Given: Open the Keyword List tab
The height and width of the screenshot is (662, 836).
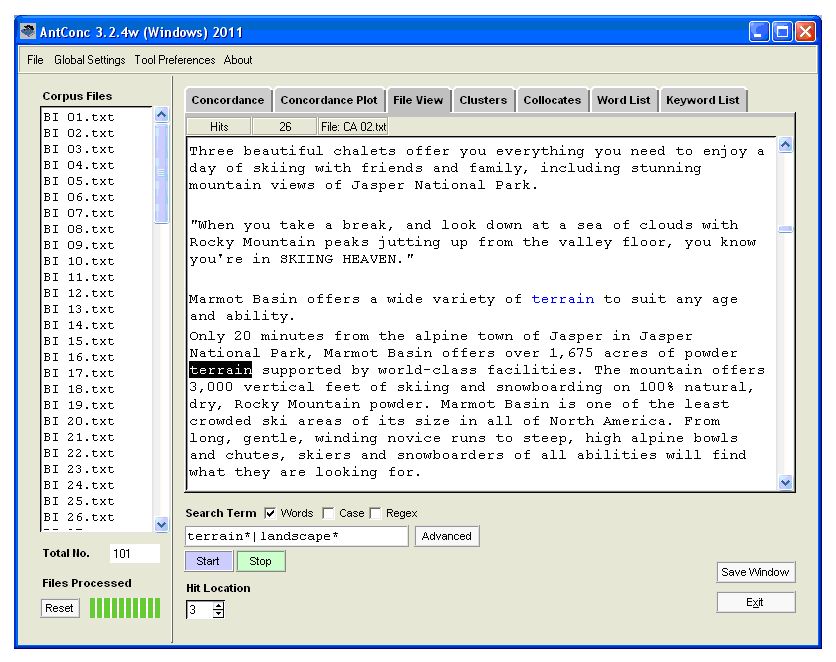Looking at the screenshot, I should tap(703, 100).
